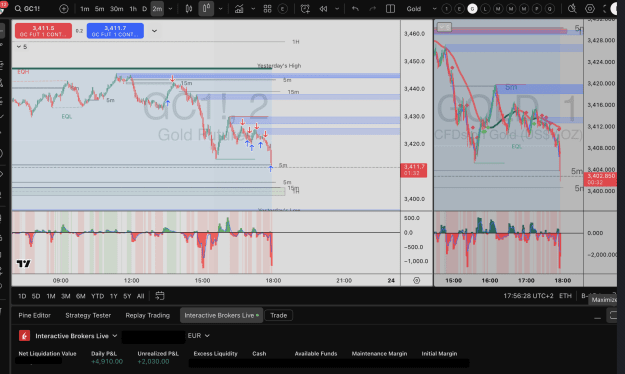The height and width of the screenshot is (374, 625).
Task: Expand the replay options dropdown arrow
Action: (x=337, y=9)
